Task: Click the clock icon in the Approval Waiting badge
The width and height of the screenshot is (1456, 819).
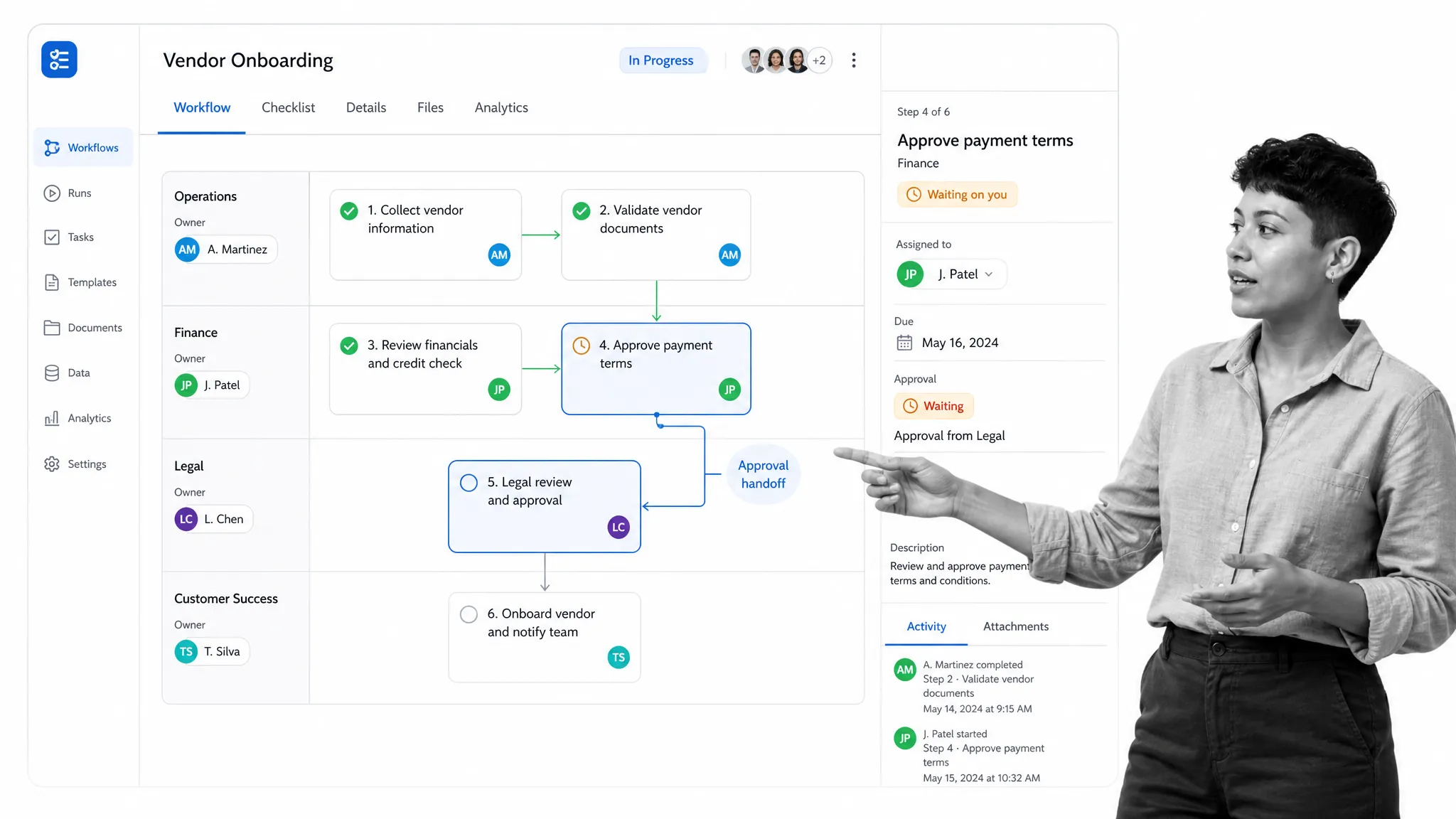Action: point(910,406)
